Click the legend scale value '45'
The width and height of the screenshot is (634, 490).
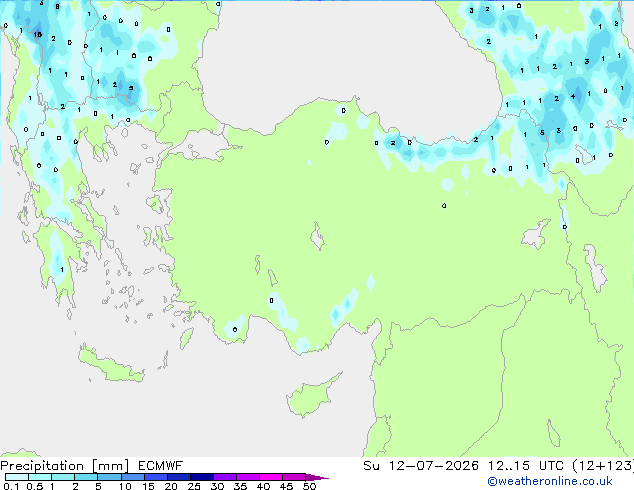[286, 486]
